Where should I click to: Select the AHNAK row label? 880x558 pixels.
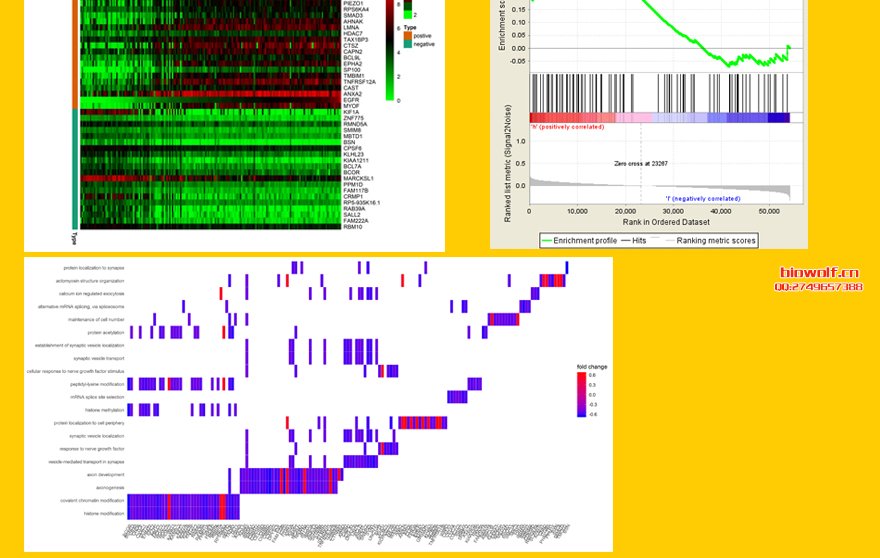(353, 21)
